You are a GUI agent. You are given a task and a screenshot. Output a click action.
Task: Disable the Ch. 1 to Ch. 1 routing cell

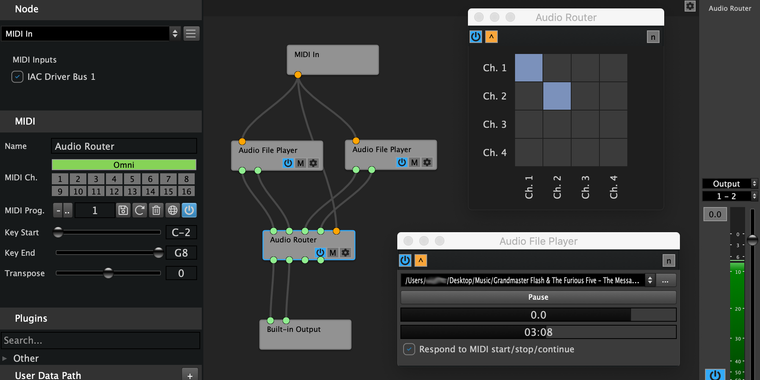(x=528, y=67)
